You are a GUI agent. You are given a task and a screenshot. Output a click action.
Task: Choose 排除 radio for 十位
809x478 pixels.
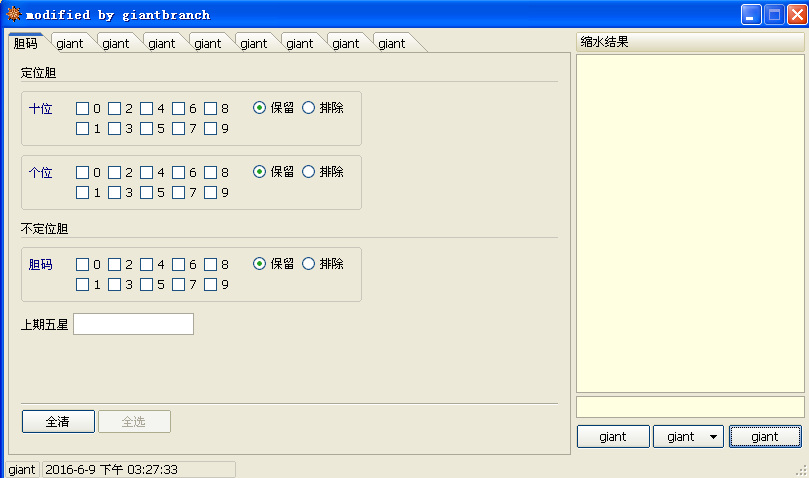tap(309, 107)
